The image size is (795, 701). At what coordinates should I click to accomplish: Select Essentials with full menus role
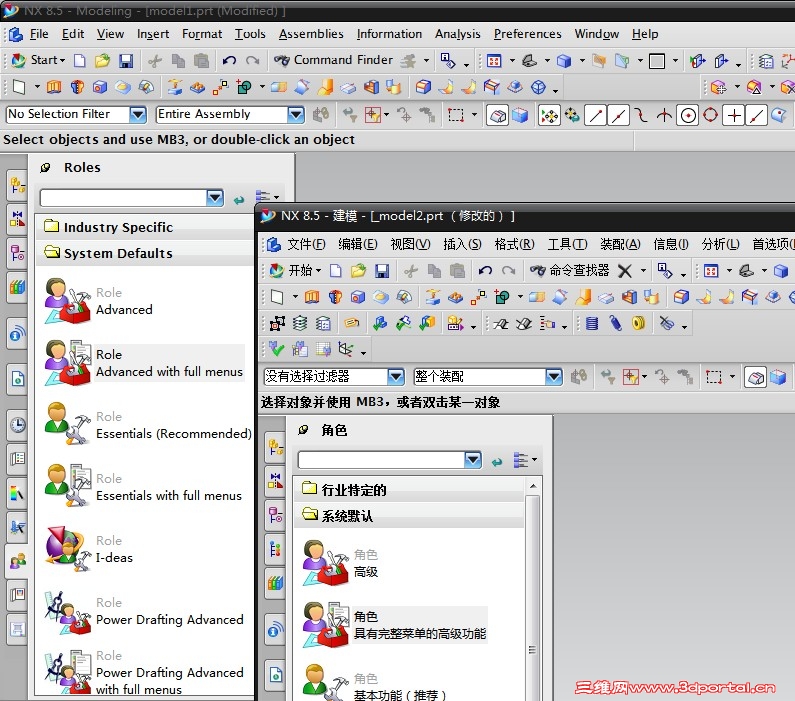pos(143,488)
